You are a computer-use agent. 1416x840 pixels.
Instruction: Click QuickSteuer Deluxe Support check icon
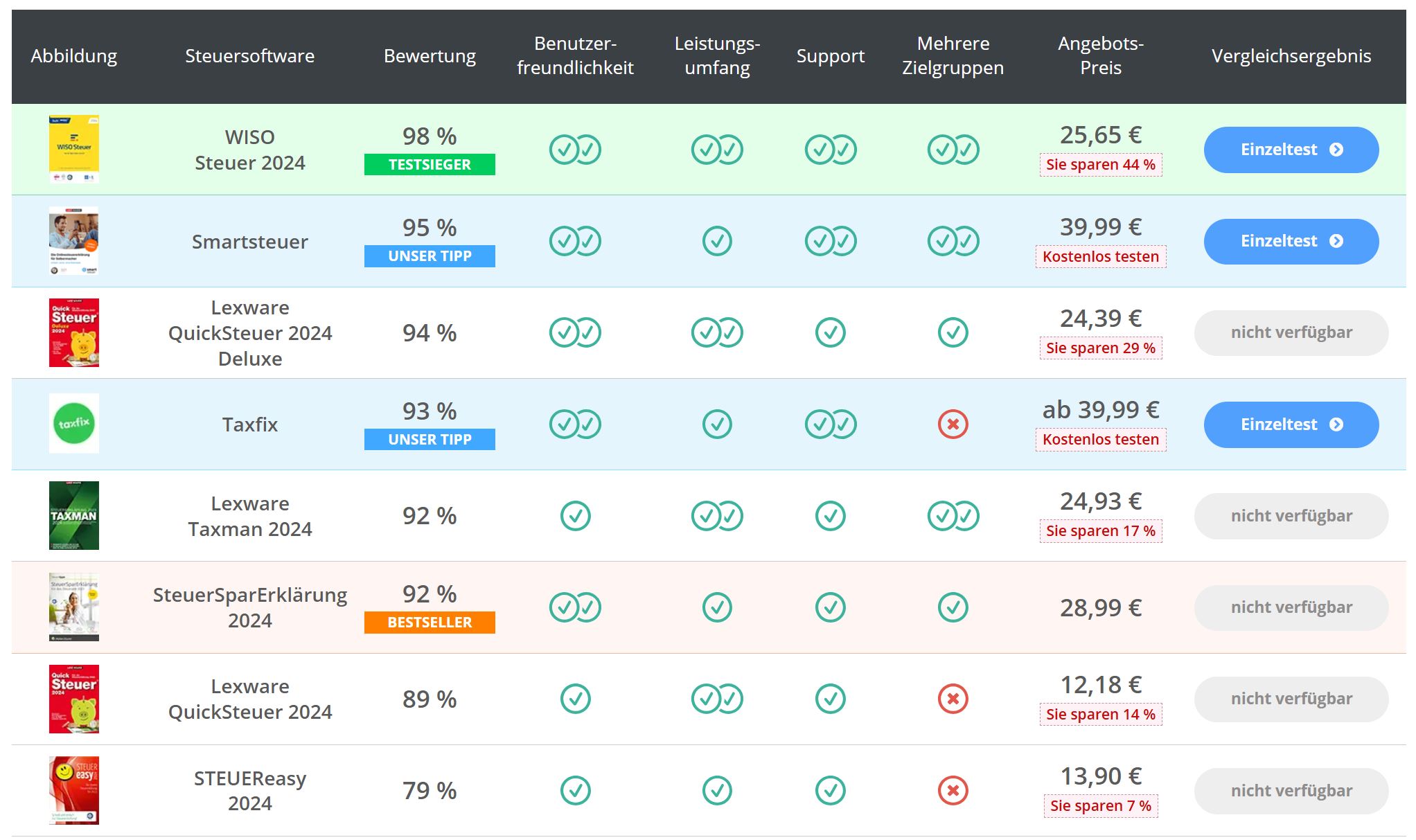pyautogui.click(x=831, y=332)
